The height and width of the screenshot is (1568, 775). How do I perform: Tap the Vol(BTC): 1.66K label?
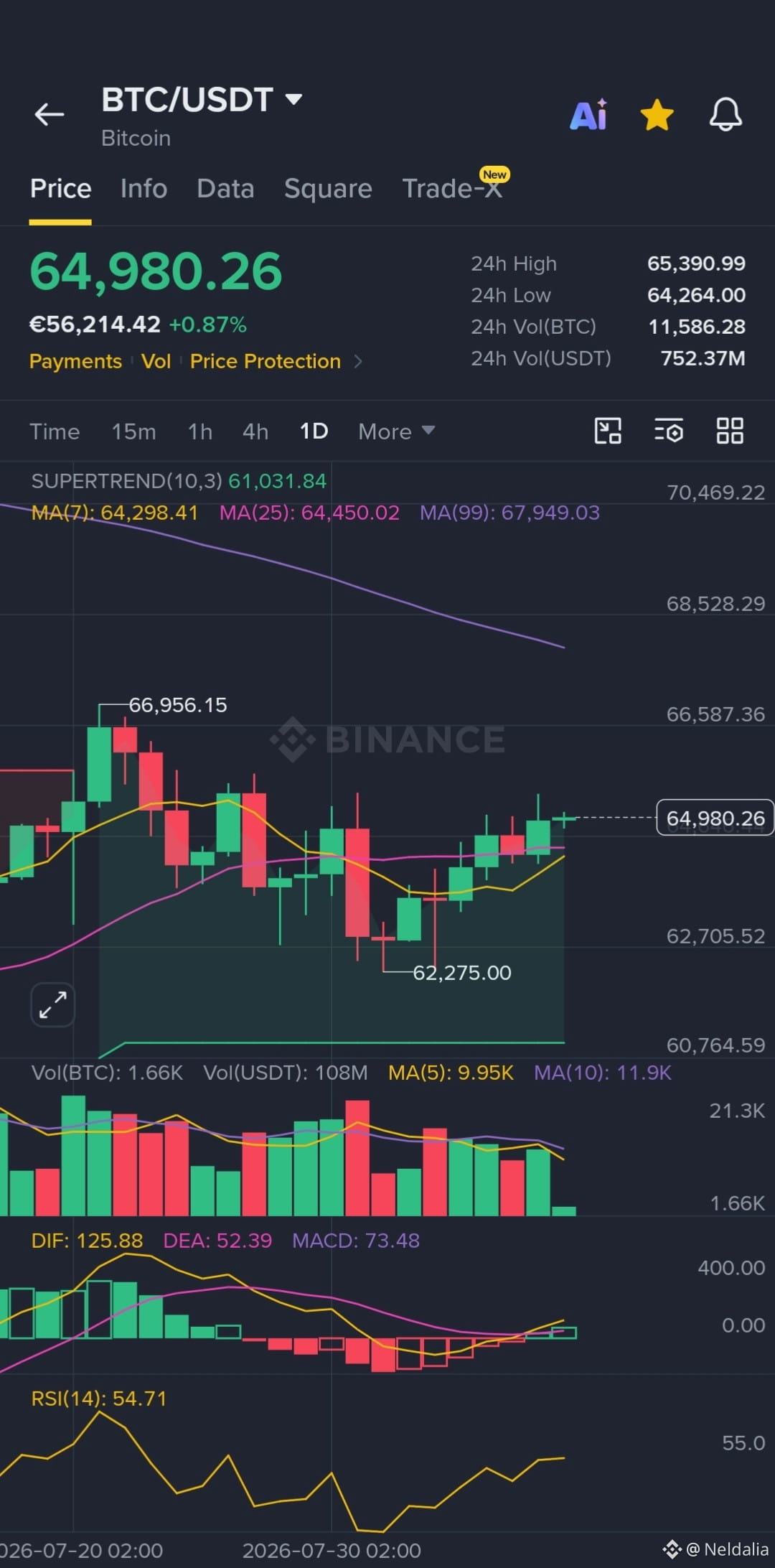[107, 1073]
